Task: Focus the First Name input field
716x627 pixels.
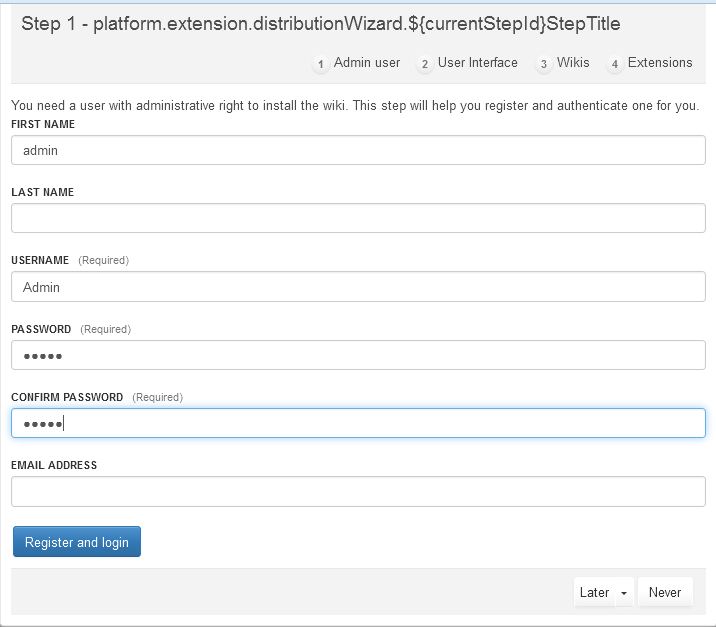Action: (x=358, y=150)
